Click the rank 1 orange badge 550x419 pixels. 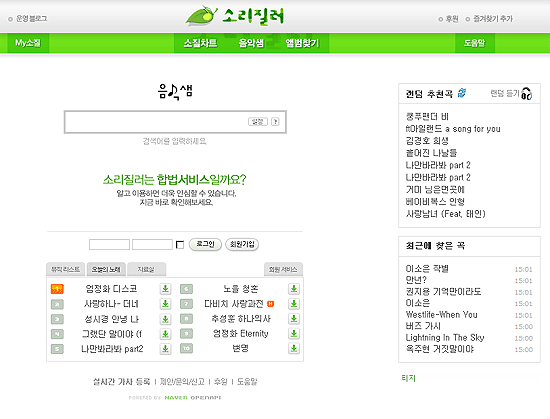[57, 289]
